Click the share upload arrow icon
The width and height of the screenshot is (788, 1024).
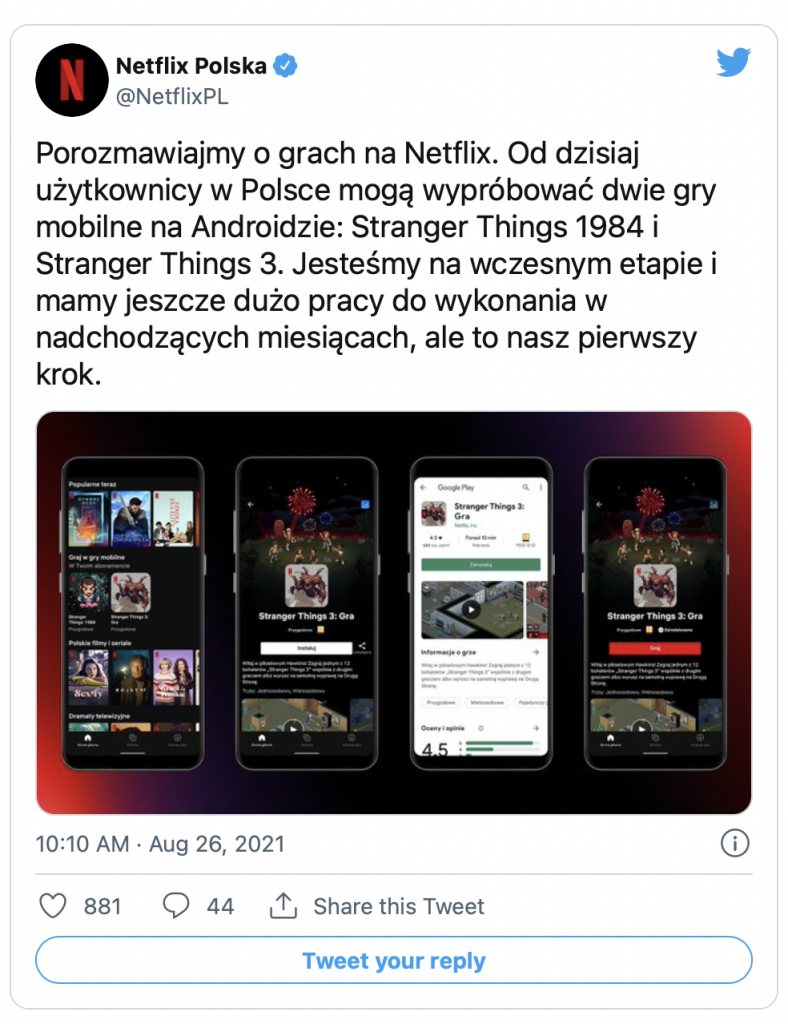click(283, 906)
